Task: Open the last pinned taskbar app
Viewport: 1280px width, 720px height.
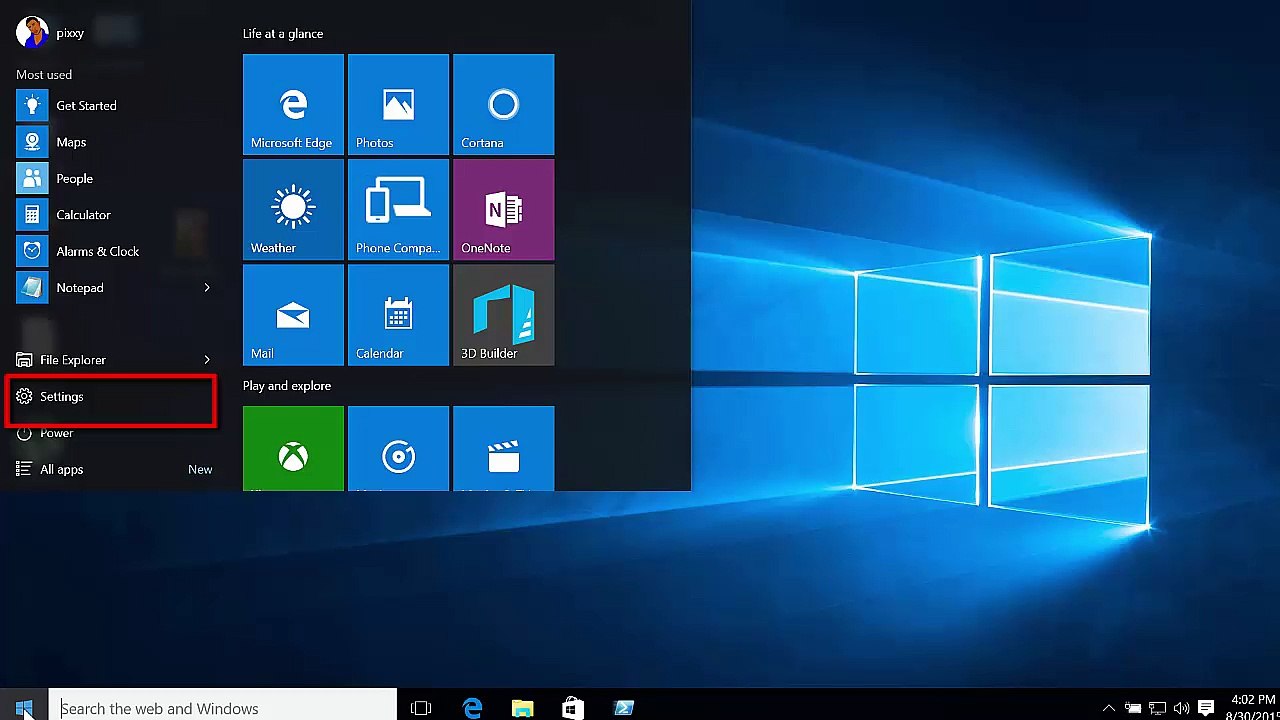Action: point(623,708)
